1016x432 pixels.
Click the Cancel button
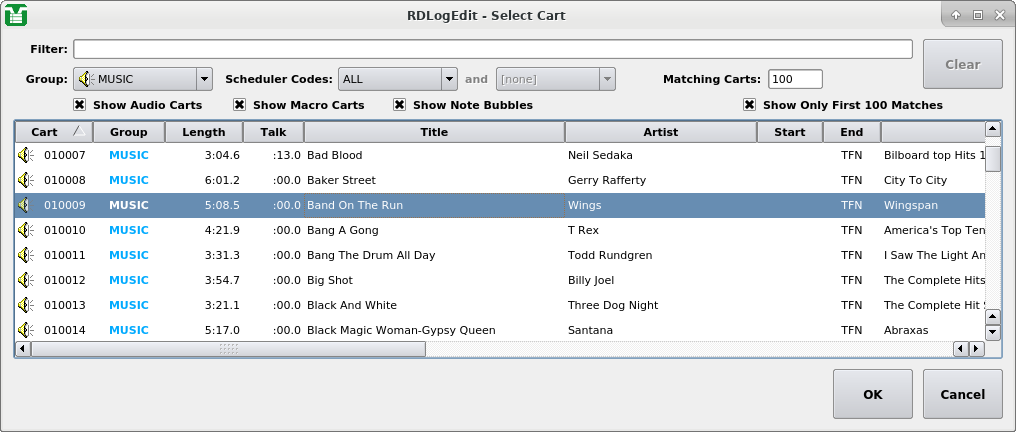point(962,394)
